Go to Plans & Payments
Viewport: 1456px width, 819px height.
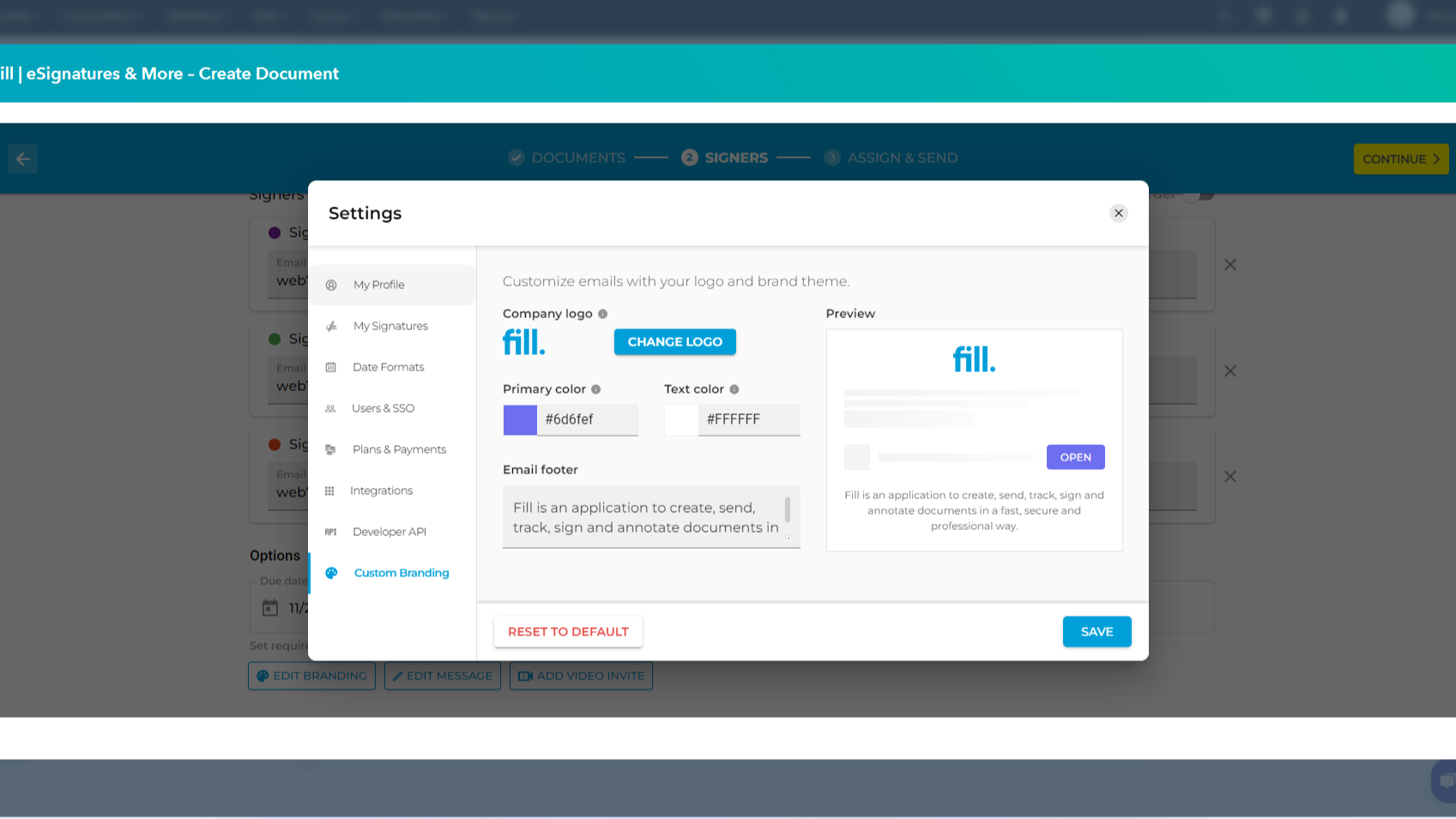(399, 449)
